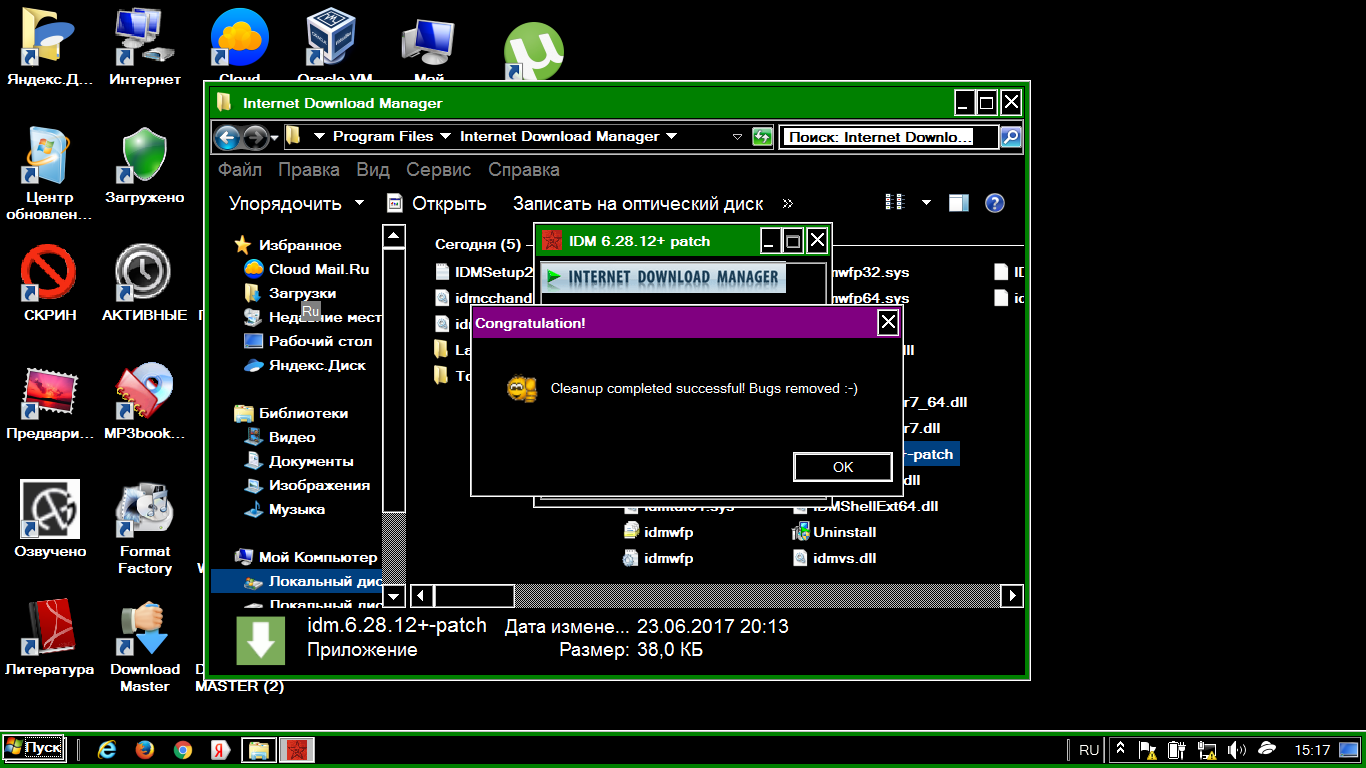Go back with the Explorer back arrow
Image resolution: width=1366 pixels, height=768 pixels.
(x=226, y=137)
